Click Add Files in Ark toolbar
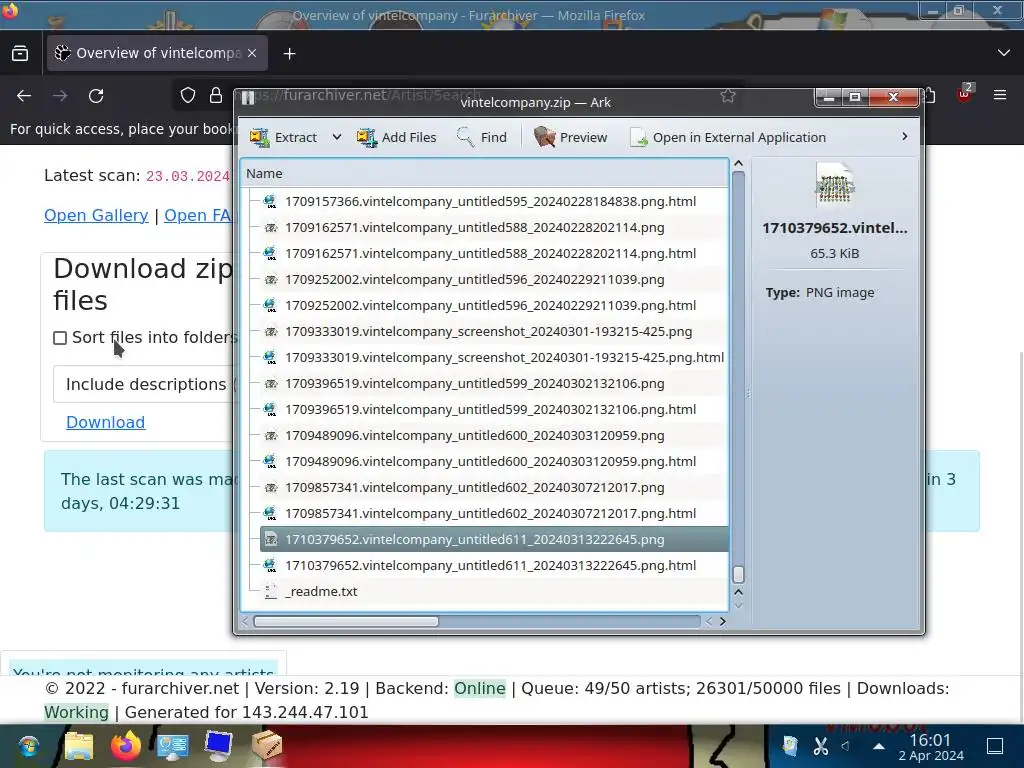The height and width of the screenshot is (768, 1024). [396, 137]
